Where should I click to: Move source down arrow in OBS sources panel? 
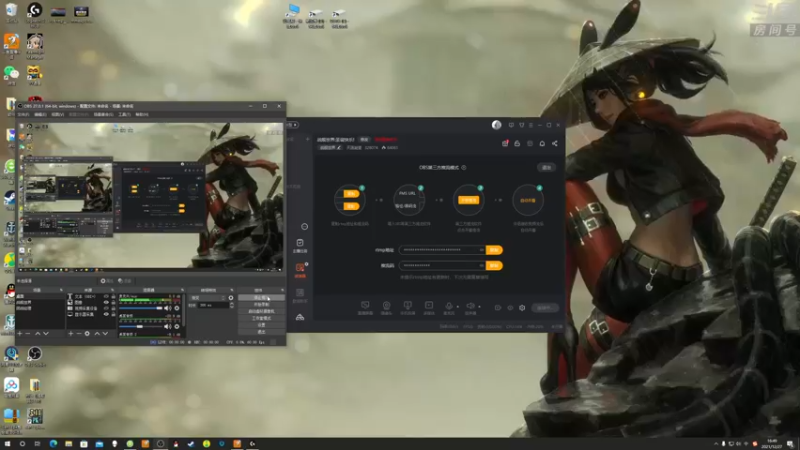[x=105, y=334]
